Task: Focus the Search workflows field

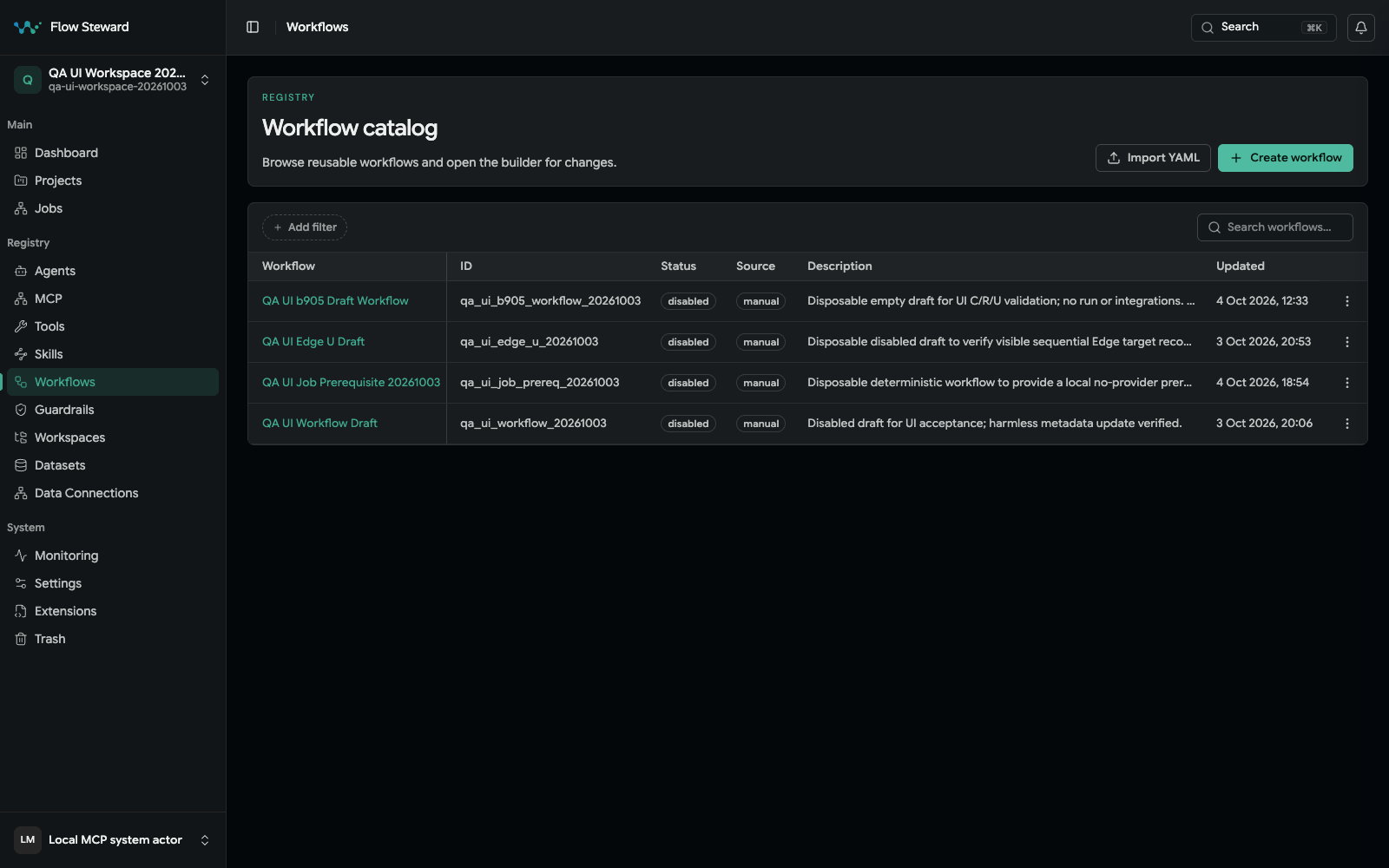Action: [1274, 227]
